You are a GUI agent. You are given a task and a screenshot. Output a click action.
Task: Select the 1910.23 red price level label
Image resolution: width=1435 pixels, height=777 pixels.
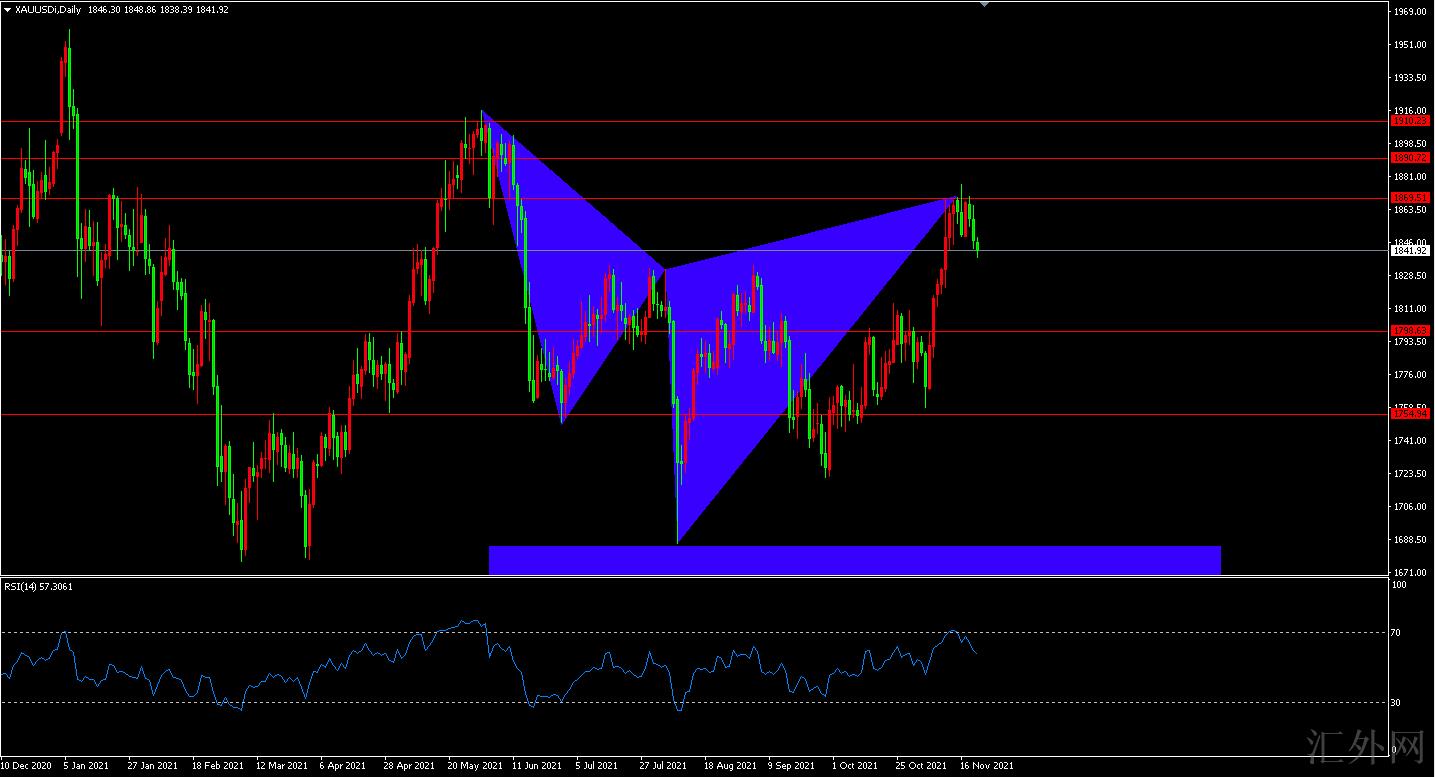(x=1410, y=121)
